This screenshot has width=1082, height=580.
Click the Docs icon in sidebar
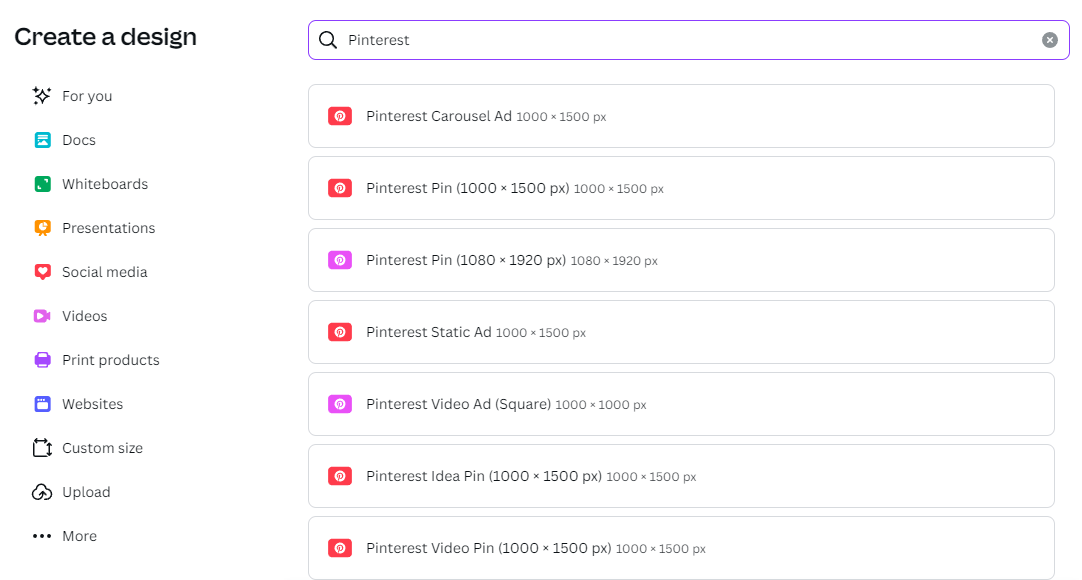coord(43,140)
